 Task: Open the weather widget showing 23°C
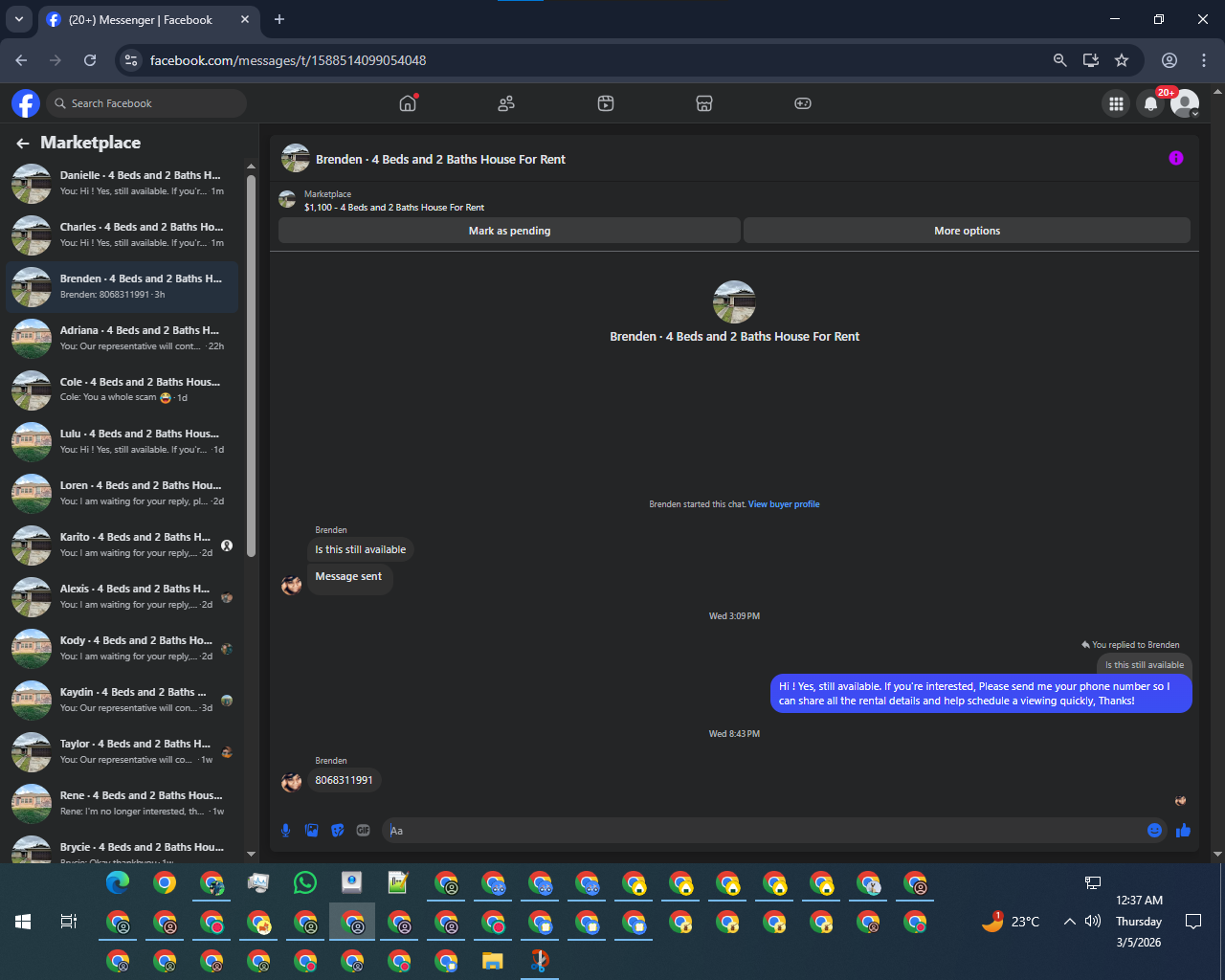click(x=1011, y=922)
